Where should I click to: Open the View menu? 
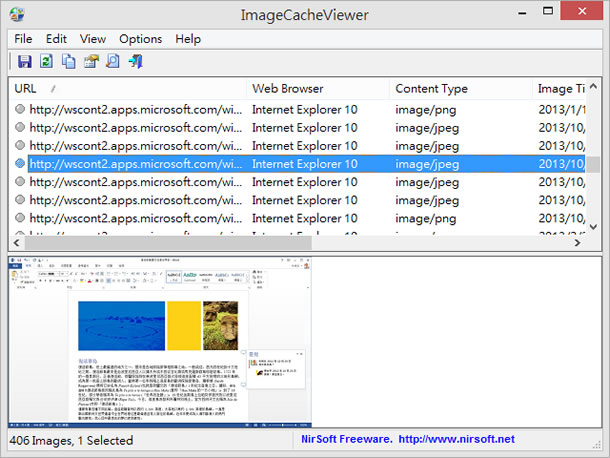(x=93, y=39)
